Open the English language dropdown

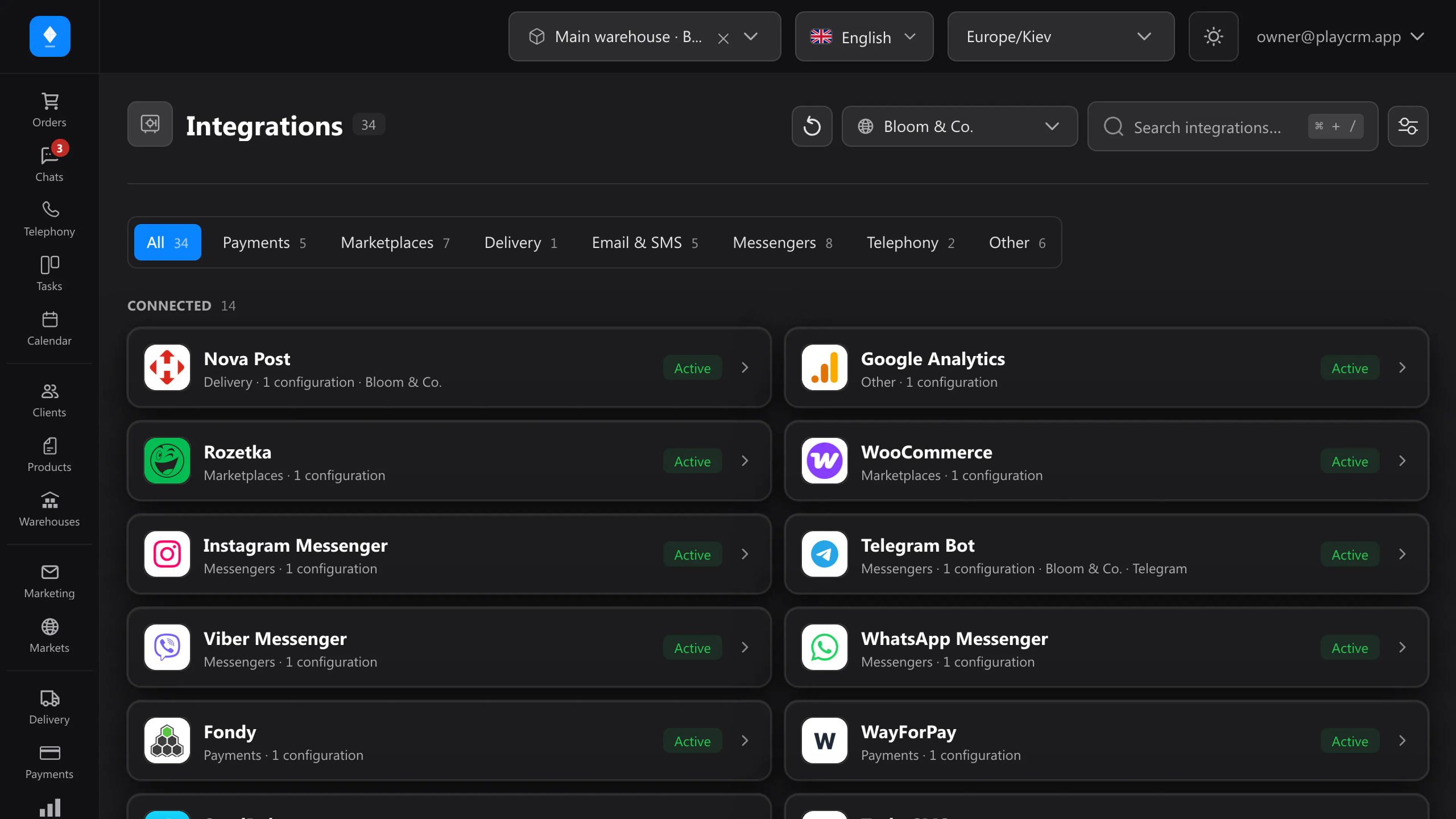click(x=864, y=36)
